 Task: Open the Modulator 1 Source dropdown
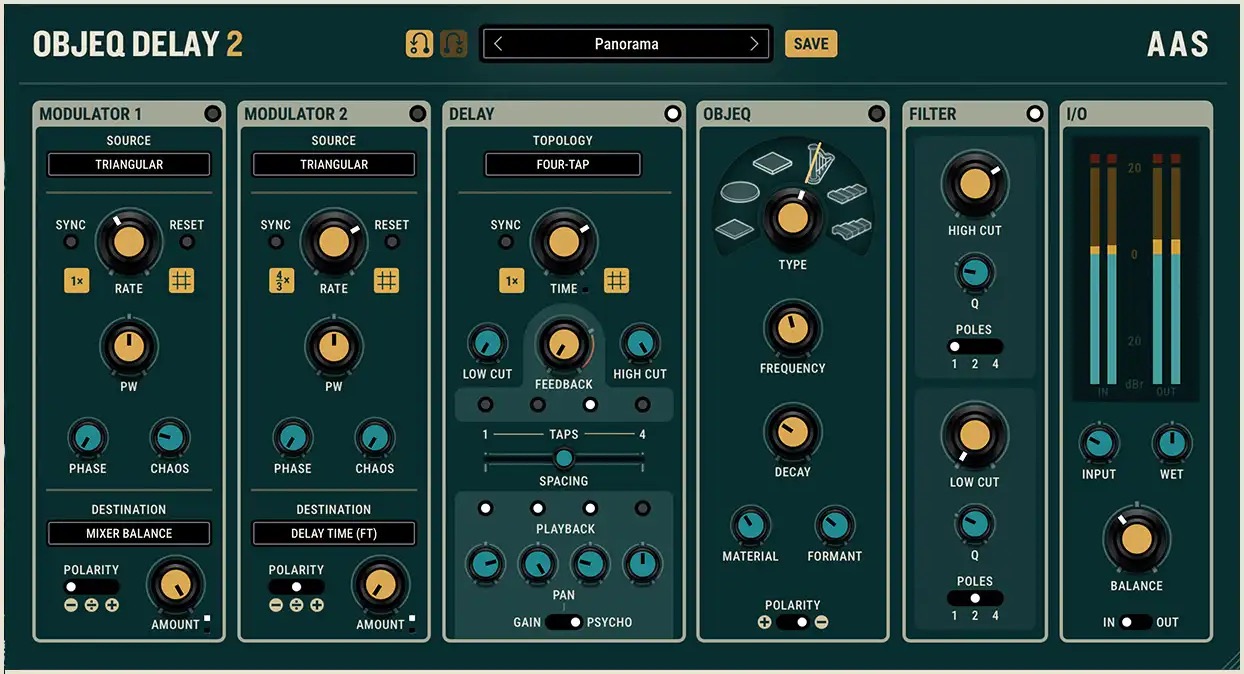pyautogui.click(x=129, y=164)
